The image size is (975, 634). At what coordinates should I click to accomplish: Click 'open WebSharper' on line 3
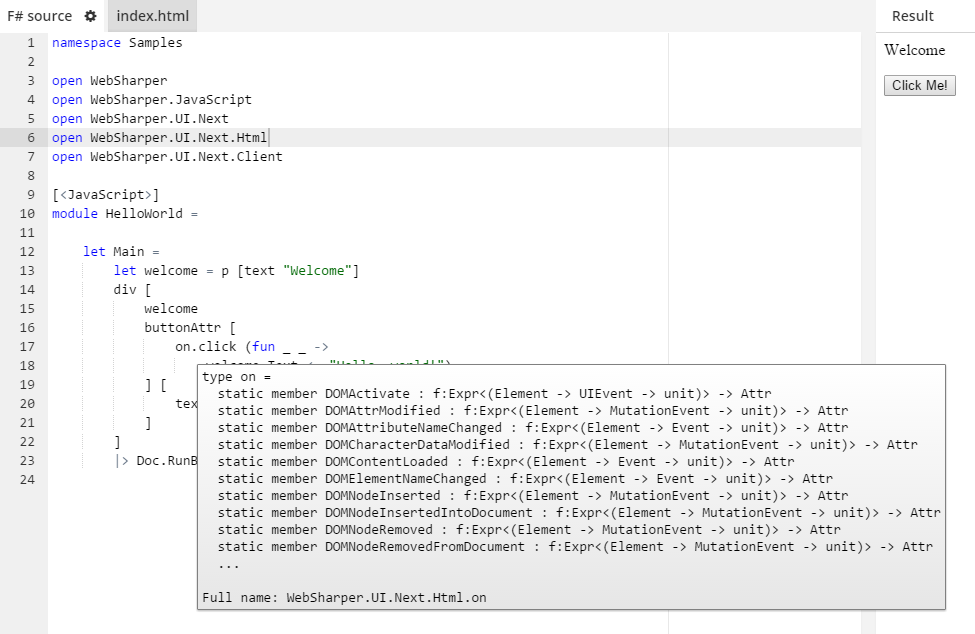[109, 81]
